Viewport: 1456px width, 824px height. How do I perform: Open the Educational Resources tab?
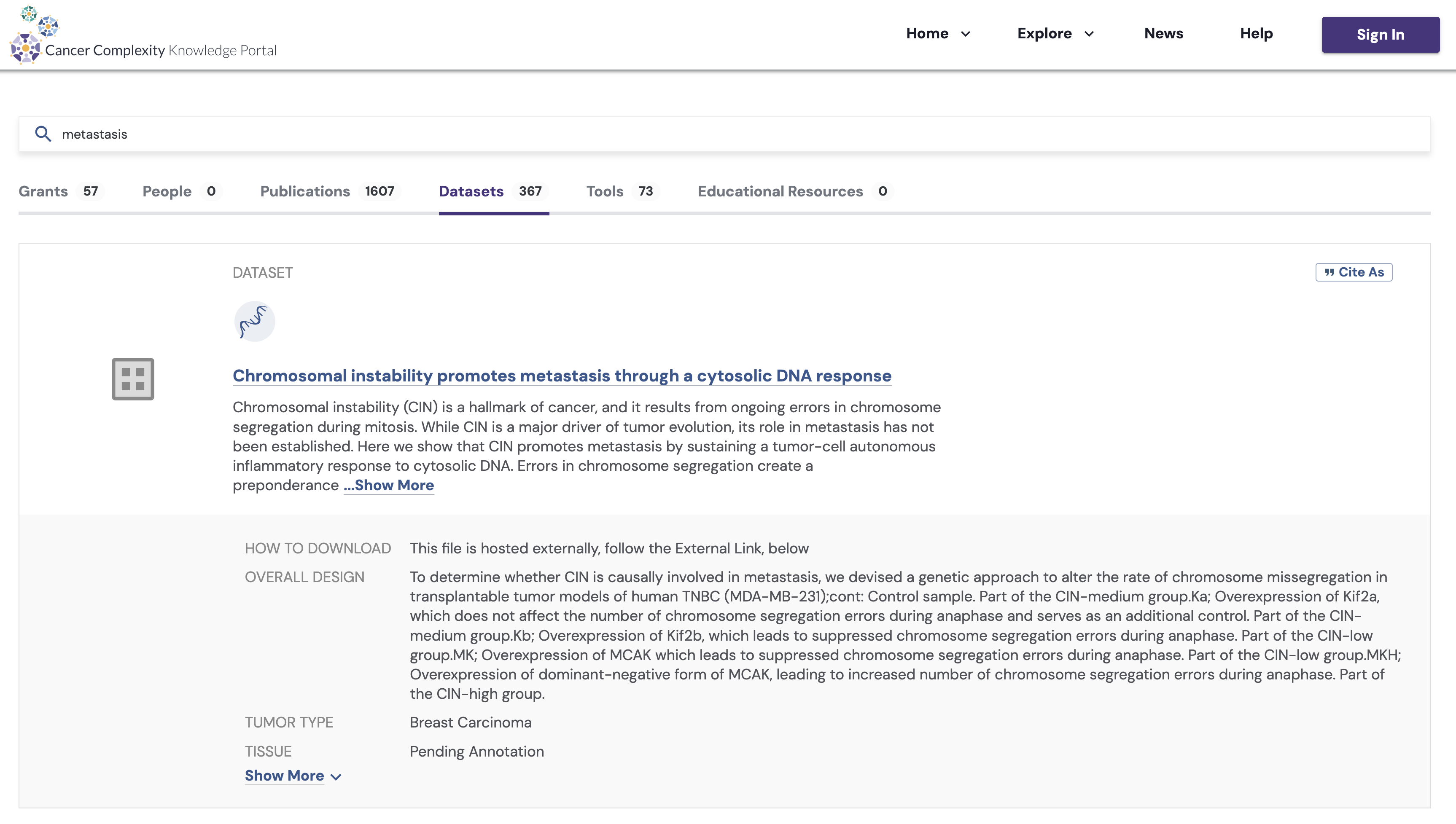[794, 191]
